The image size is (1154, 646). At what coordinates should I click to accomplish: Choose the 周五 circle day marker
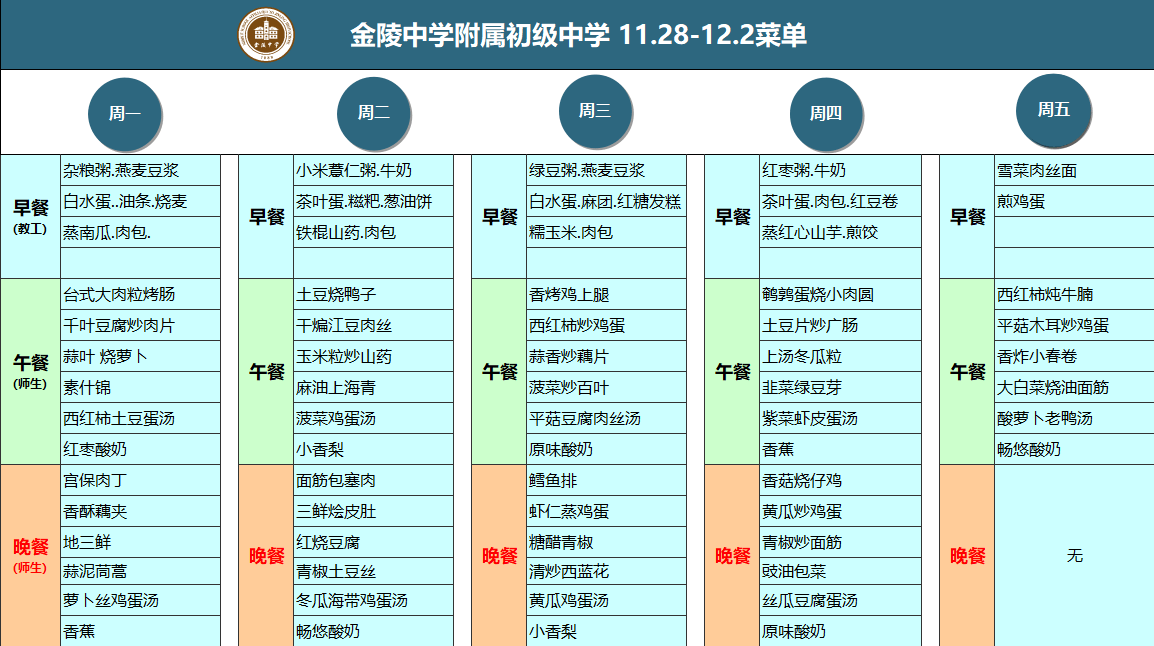click(1053, 110)
